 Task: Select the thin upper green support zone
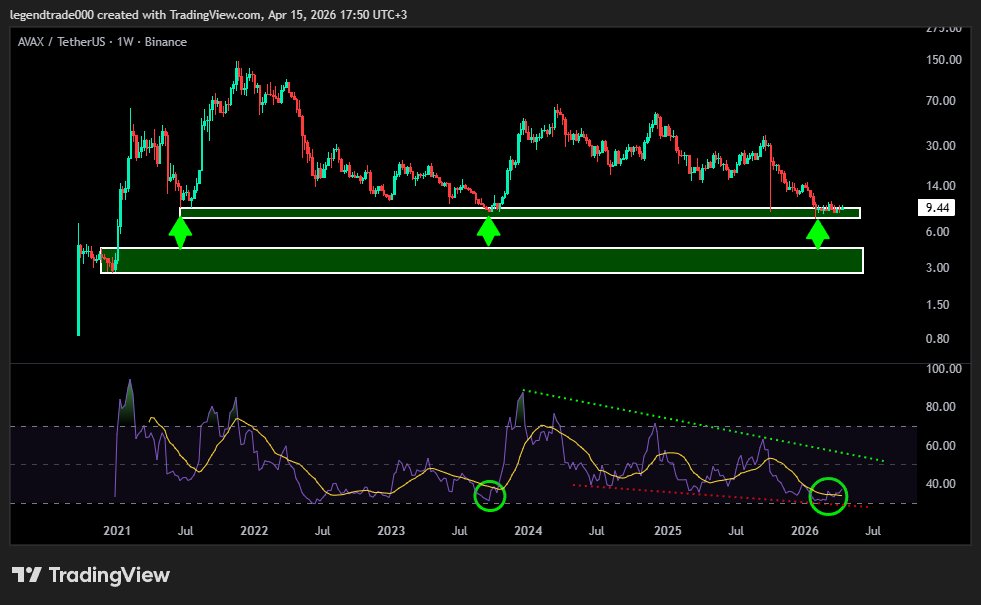[520, 212]
